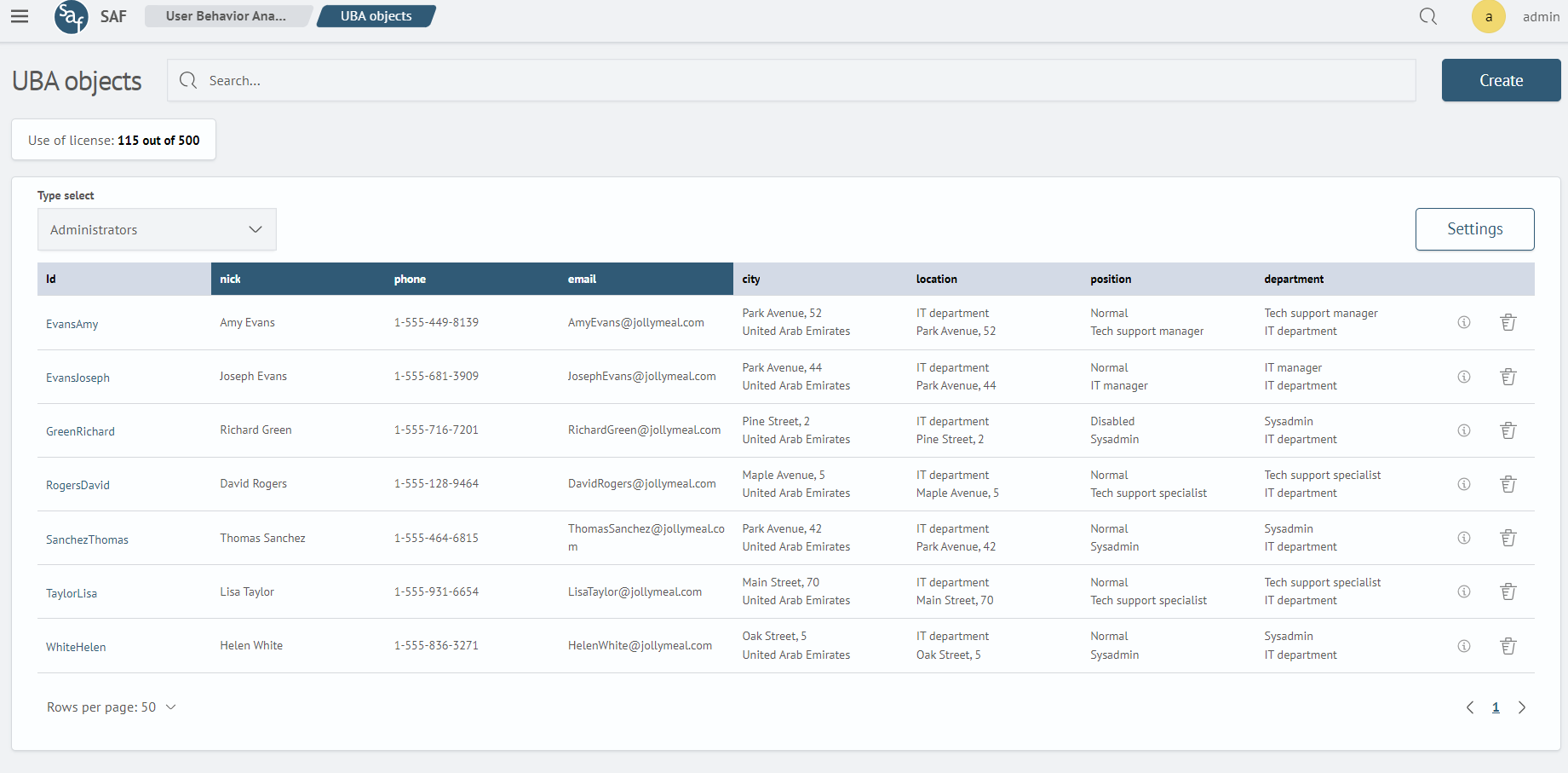Open the TaylorLisa object link
Image resolution: width=1568 pixels, height=773 pixels.
tap(72, 593)
